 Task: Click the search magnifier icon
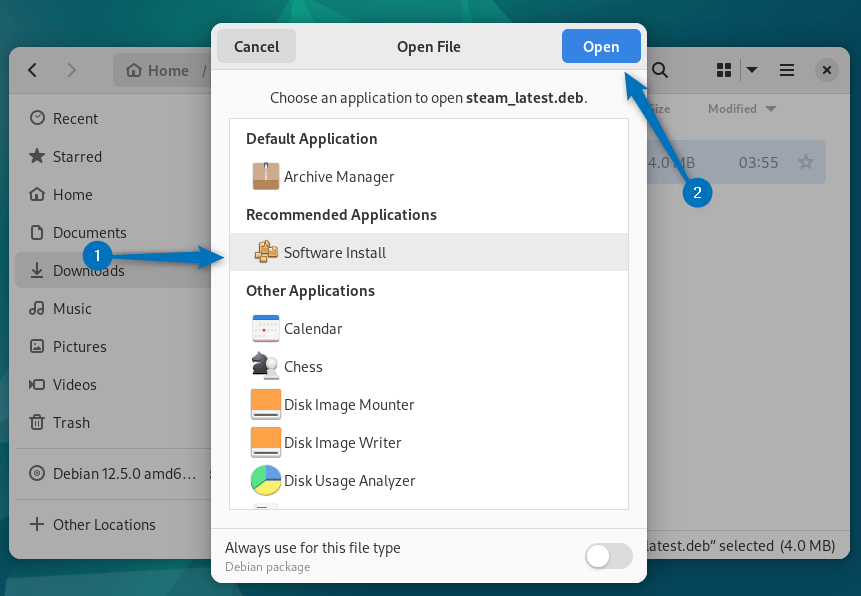tap(660, 70)
